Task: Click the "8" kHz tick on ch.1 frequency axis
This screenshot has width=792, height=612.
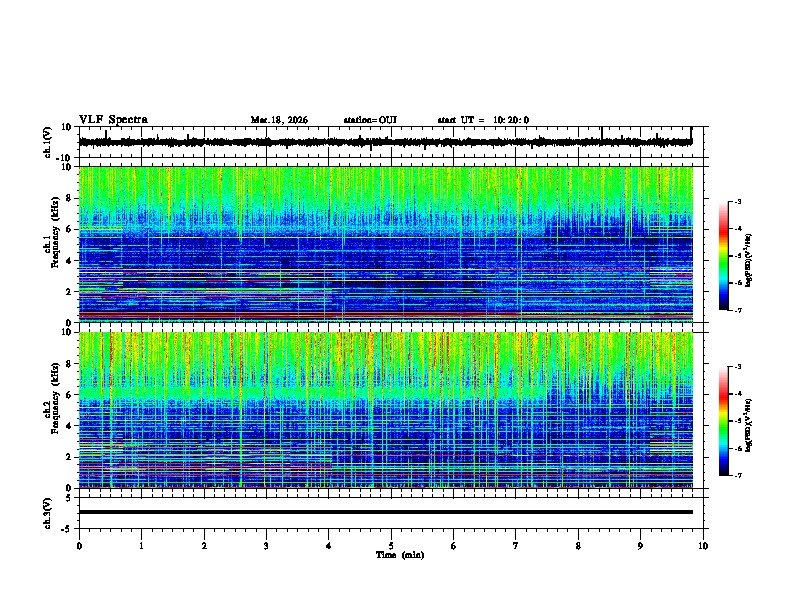Action: pos(69,198)
